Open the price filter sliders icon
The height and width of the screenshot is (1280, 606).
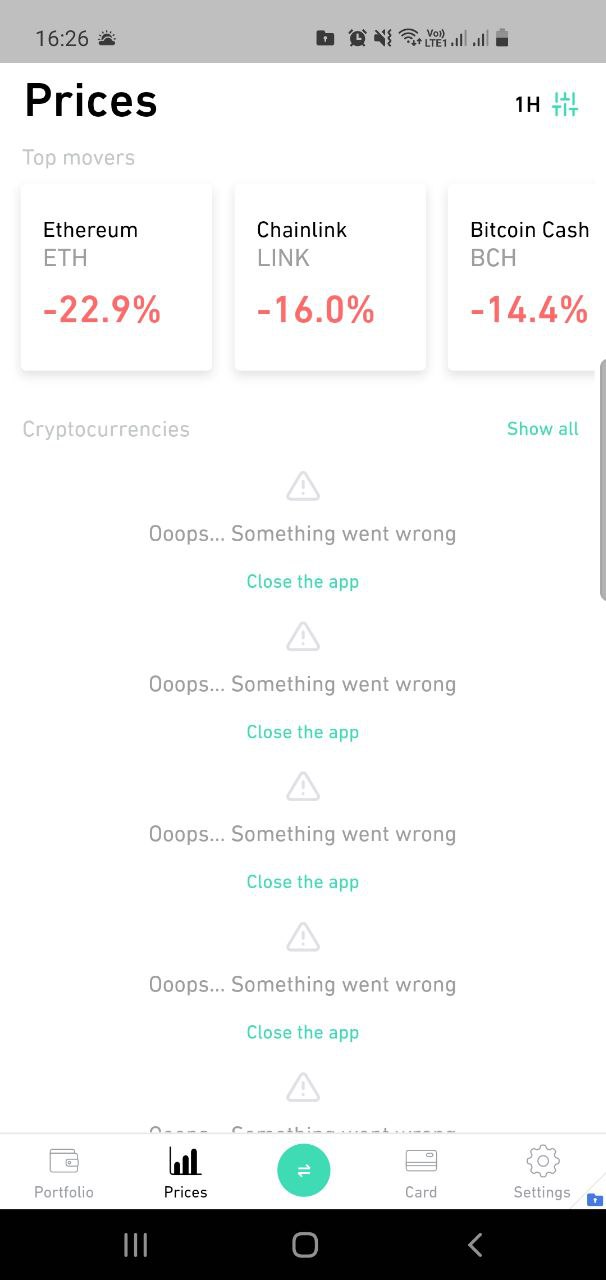(565, 104)
